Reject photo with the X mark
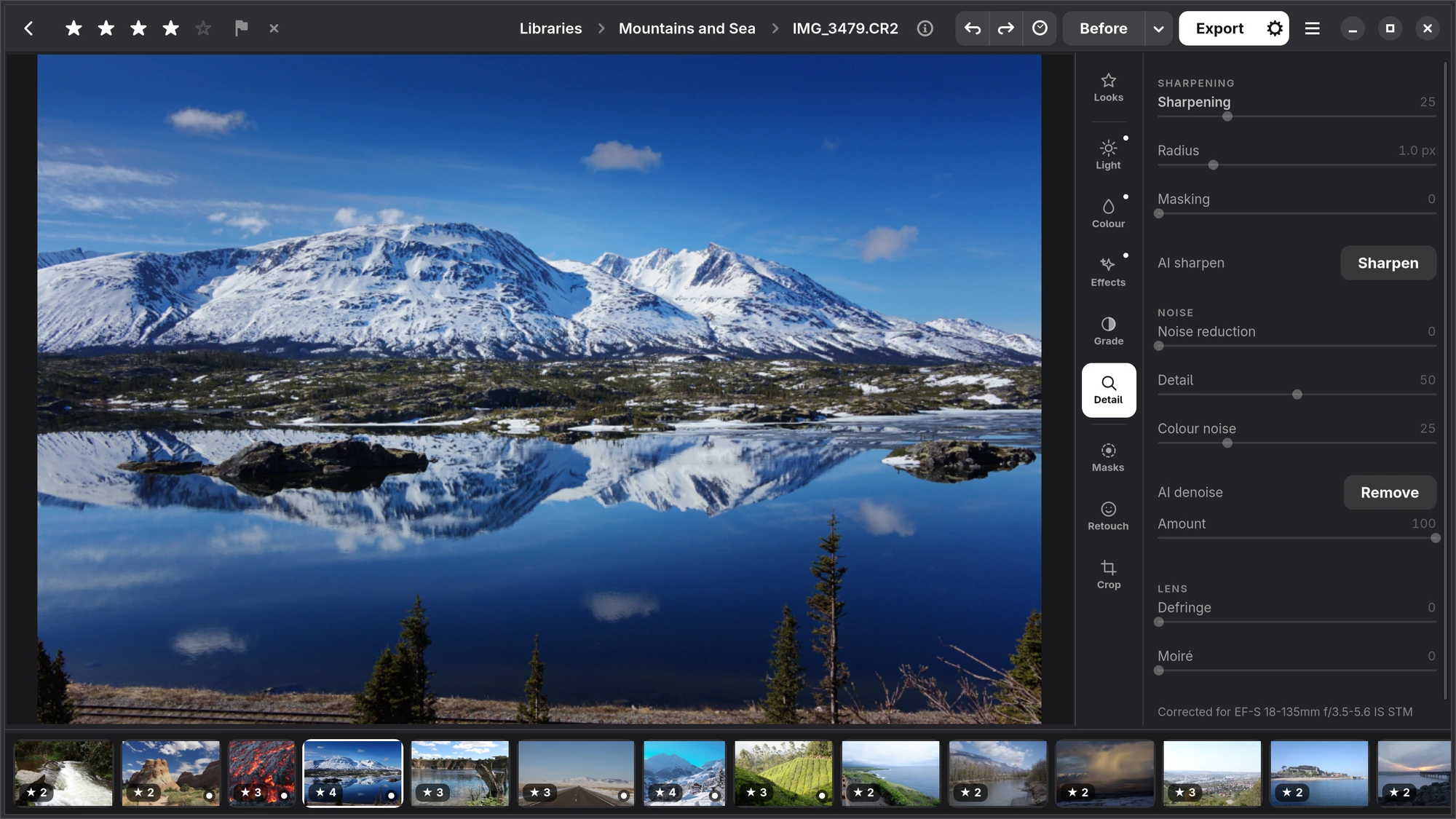The width and height of the screenshot is (1456, 819). (x=274, y=28)
